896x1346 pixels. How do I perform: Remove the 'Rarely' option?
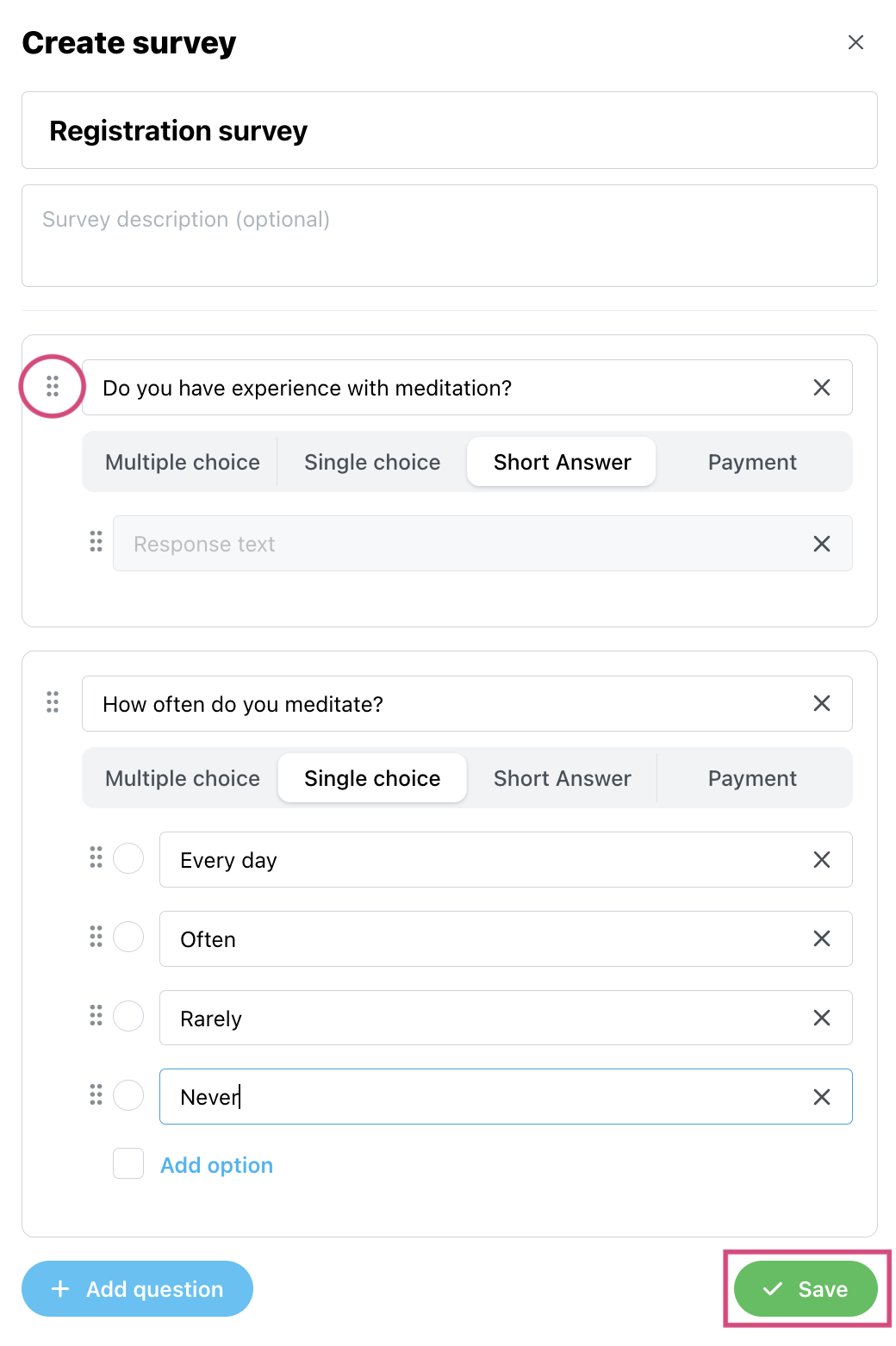point(822,1018)
